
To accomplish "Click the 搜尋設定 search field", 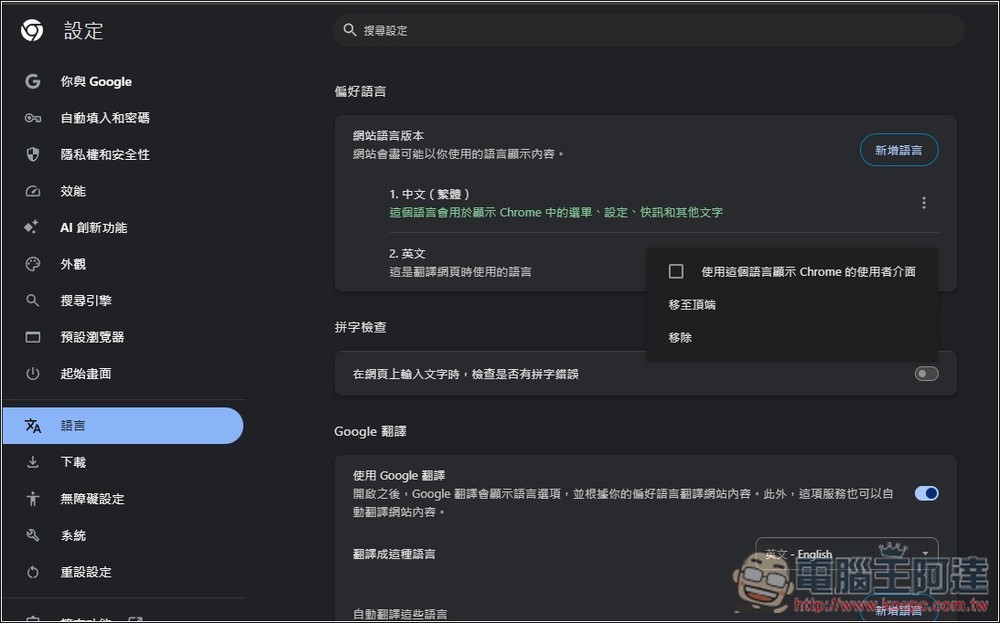I will tap(648, 30).
